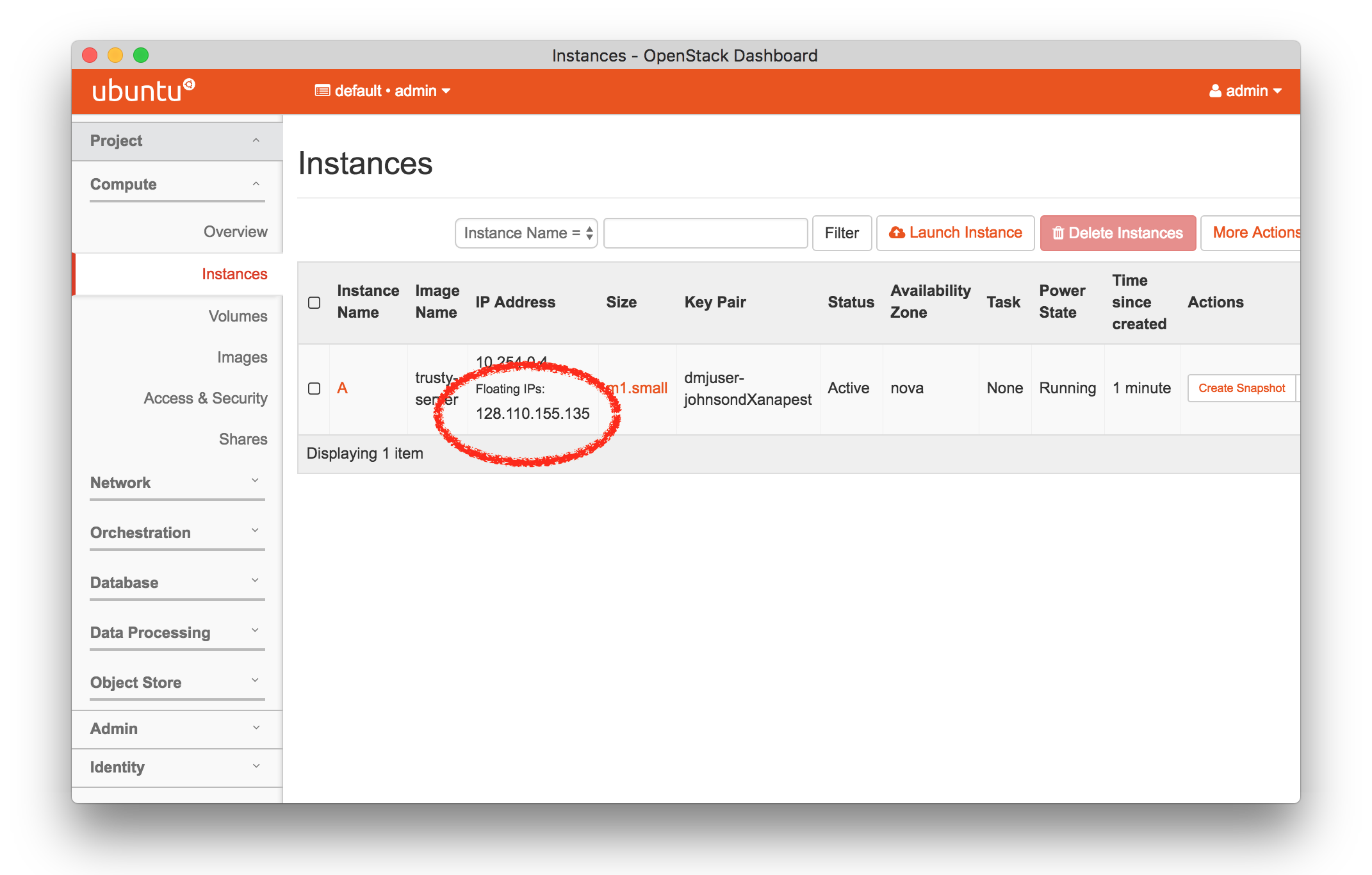Click the dmjuser-johnsondXanapest key pair cell
1372x875 pixels.
click(x=747, y=389)
